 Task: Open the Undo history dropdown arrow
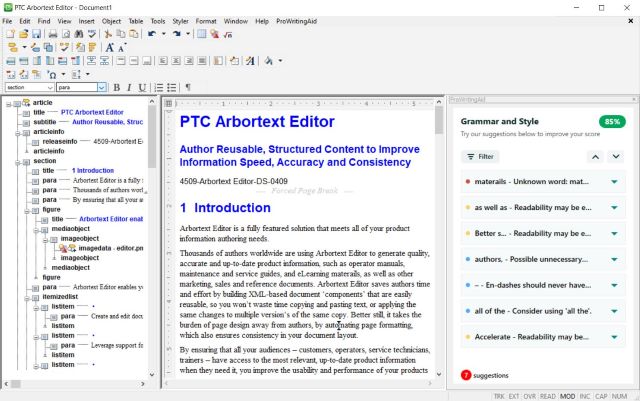[x=164, y=34]
